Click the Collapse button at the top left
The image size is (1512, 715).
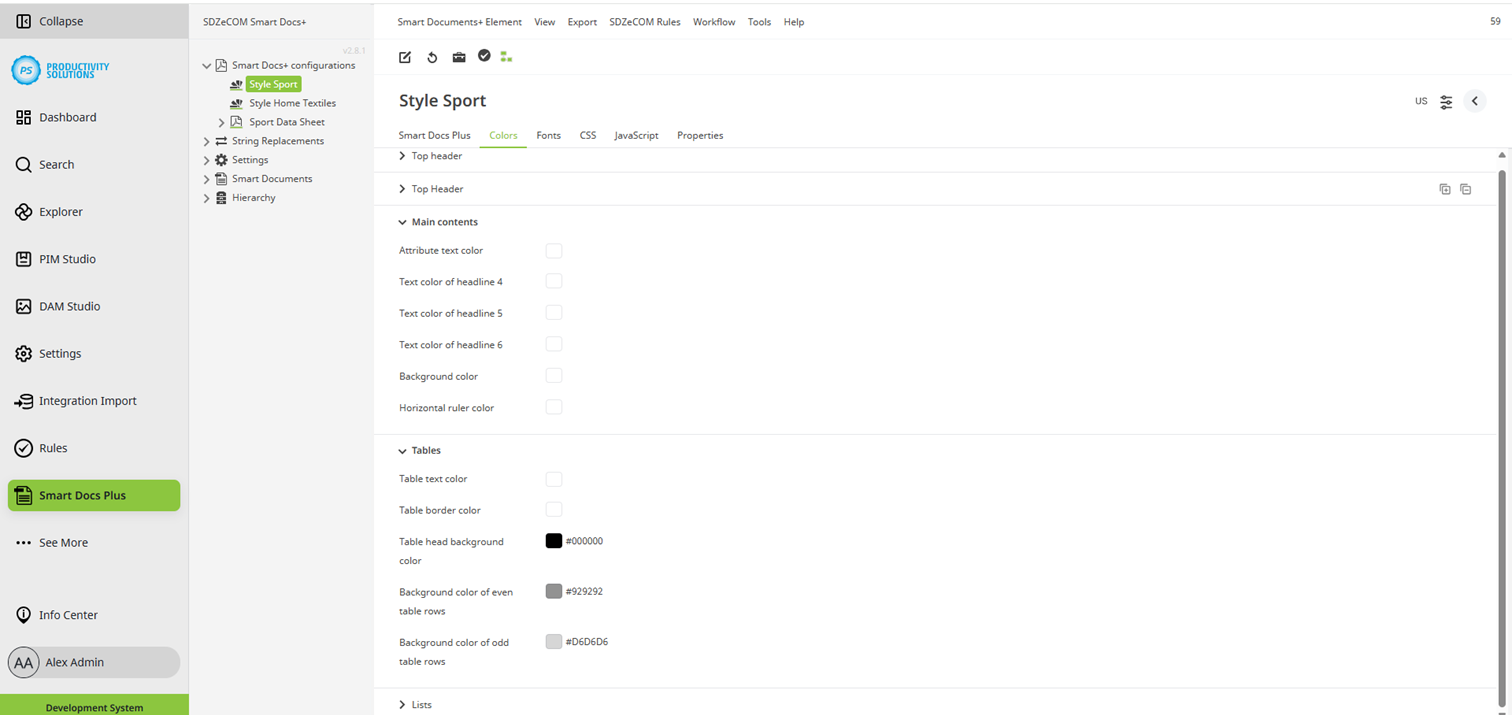coord(45,20)
